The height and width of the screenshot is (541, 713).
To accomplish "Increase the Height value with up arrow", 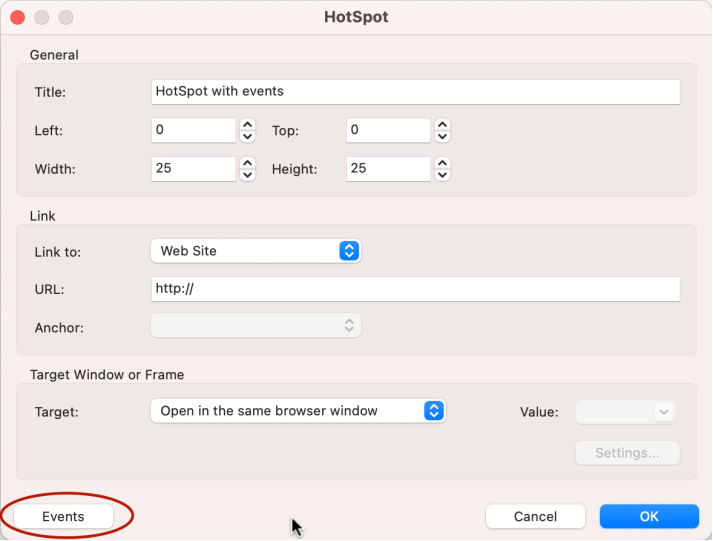I will [442, 164].
